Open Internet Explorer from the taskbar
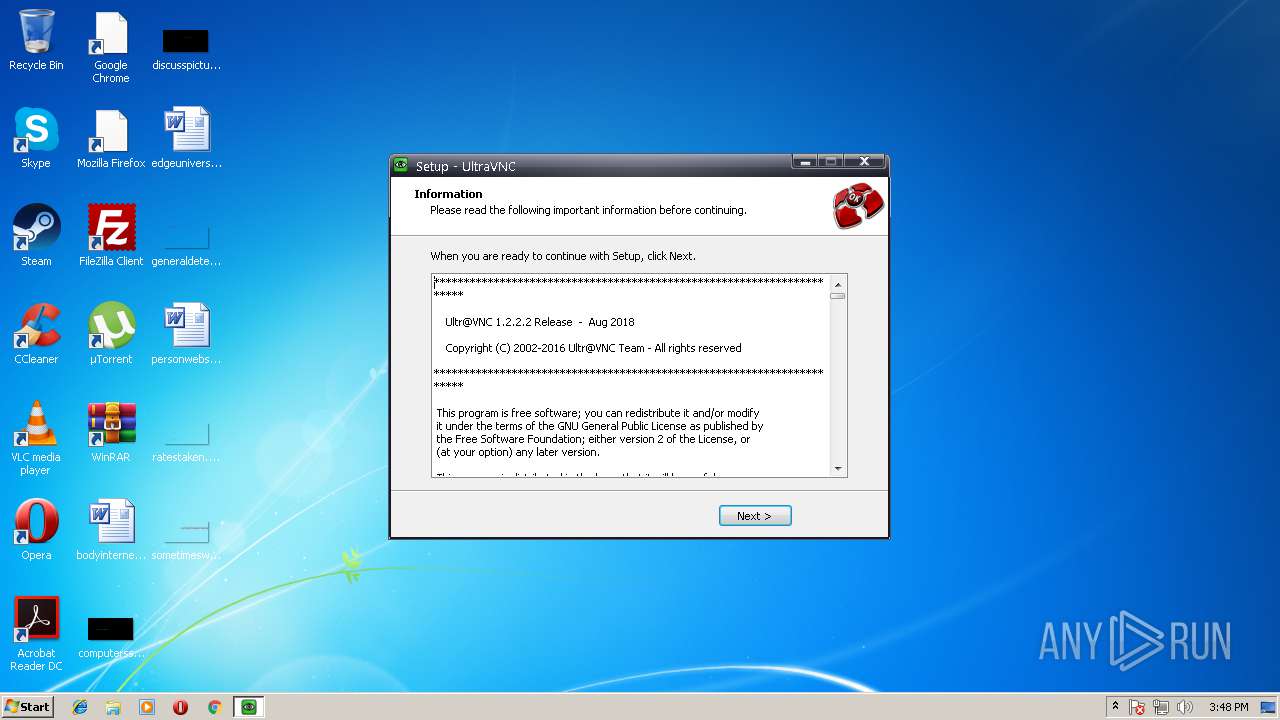The width and height of the screenshot is (1280, 720). click(80, 707)
